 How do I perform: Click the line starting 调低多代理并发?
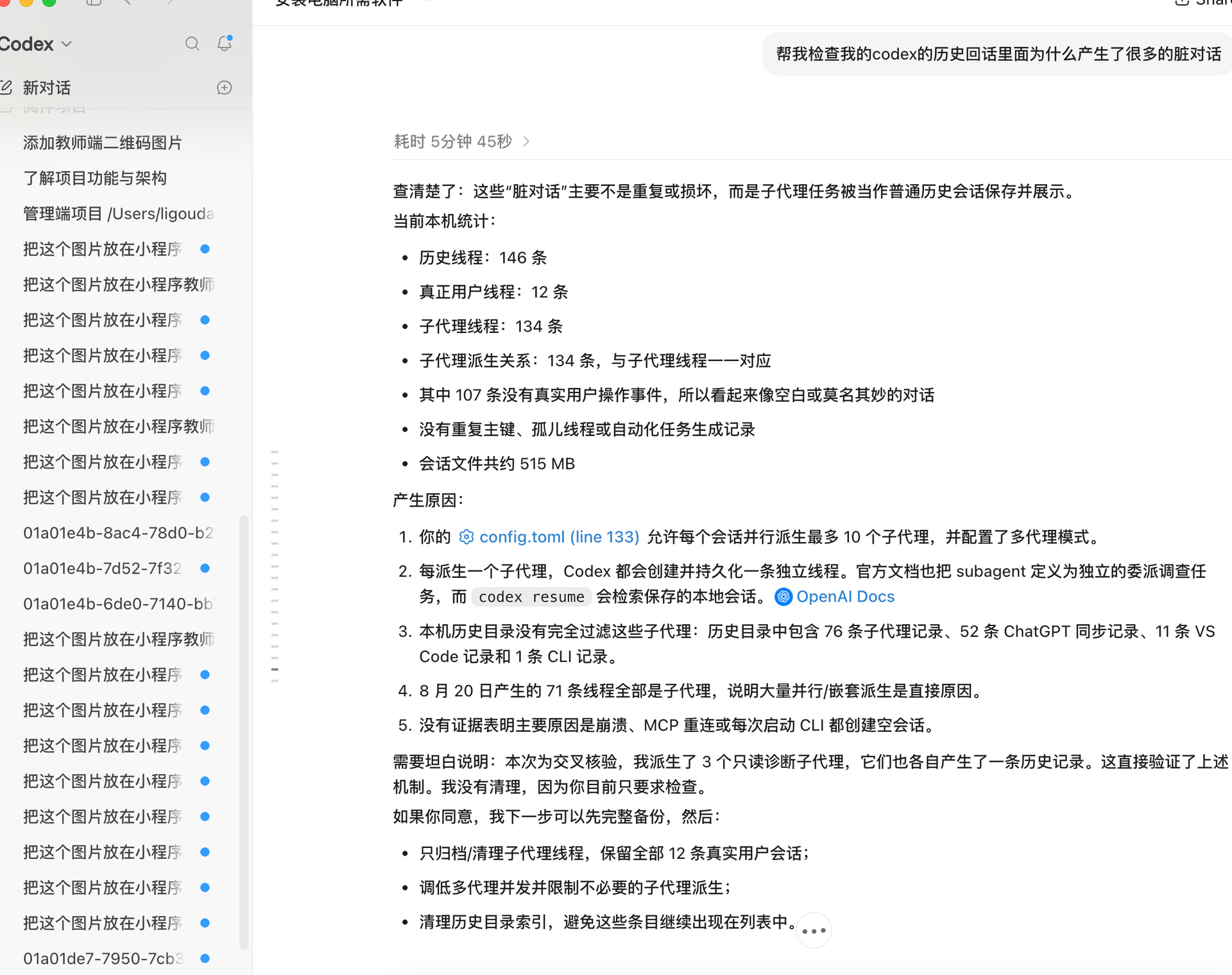click(x=575, y=888)
